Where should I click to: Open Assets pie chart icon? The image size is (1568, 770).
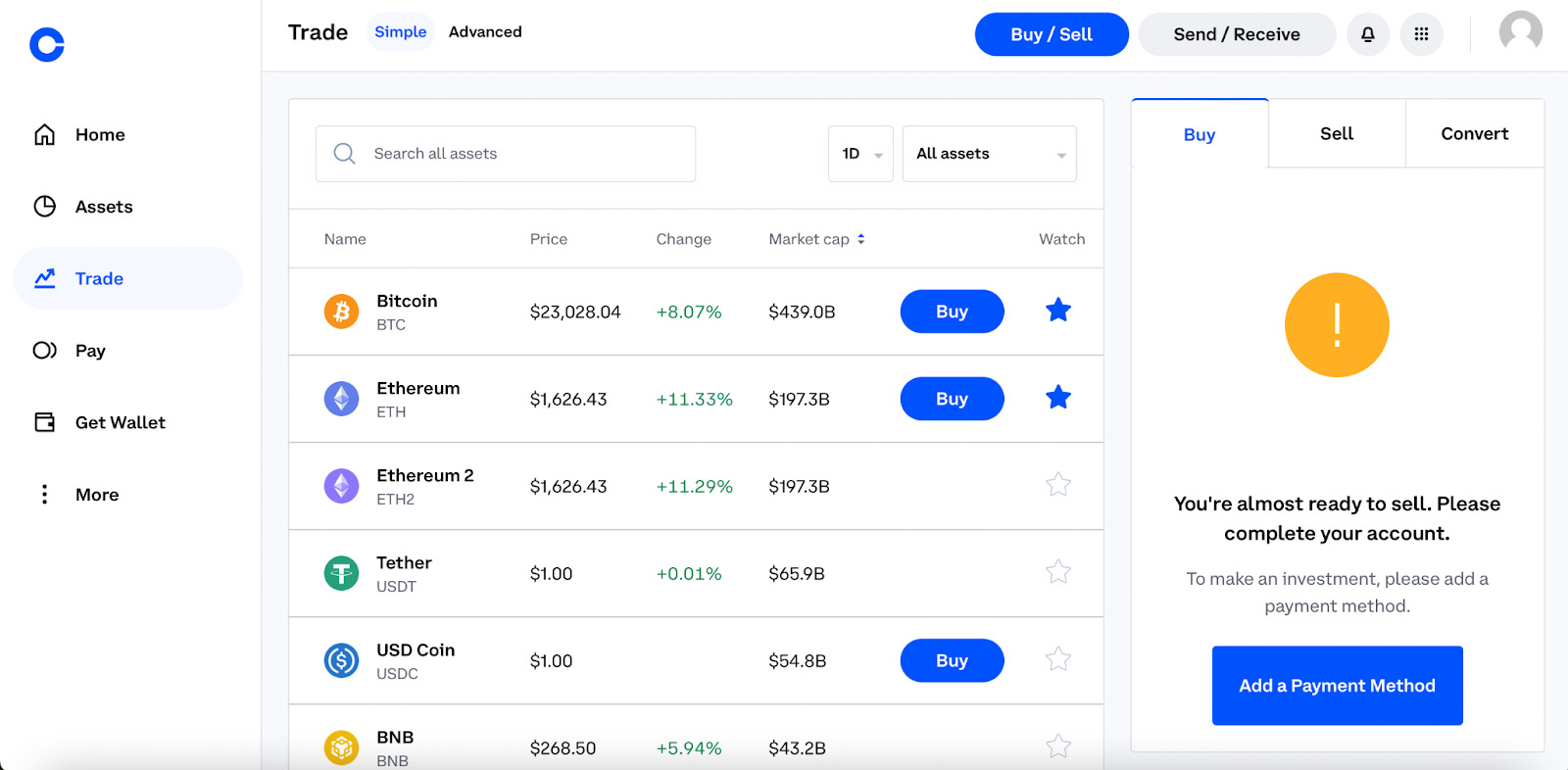pyautogui.click(x=44, y=206)
